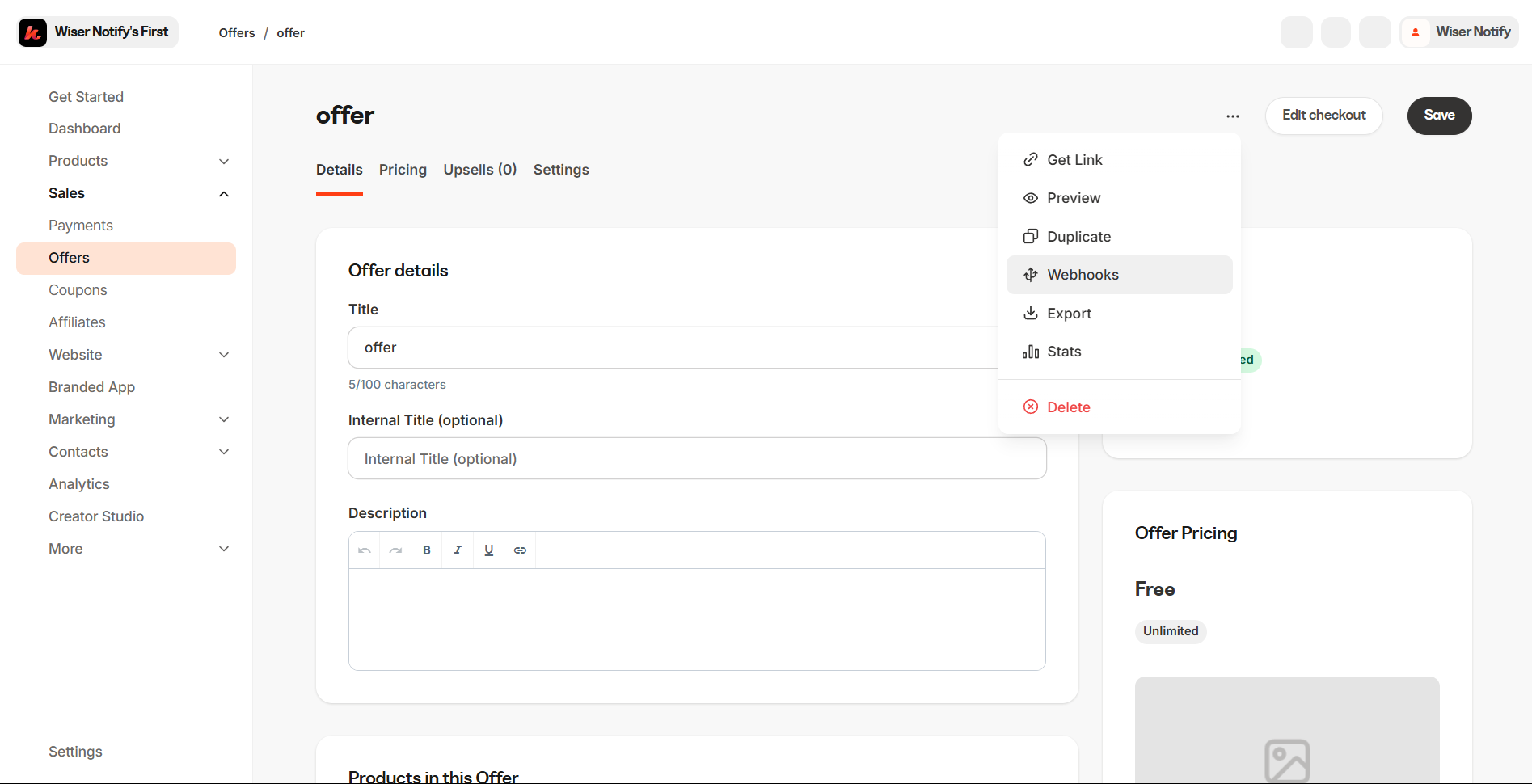Viewport: 1532px width, 784px height.
Task: Click the Internal Title input field
Action: coord(697,459)
